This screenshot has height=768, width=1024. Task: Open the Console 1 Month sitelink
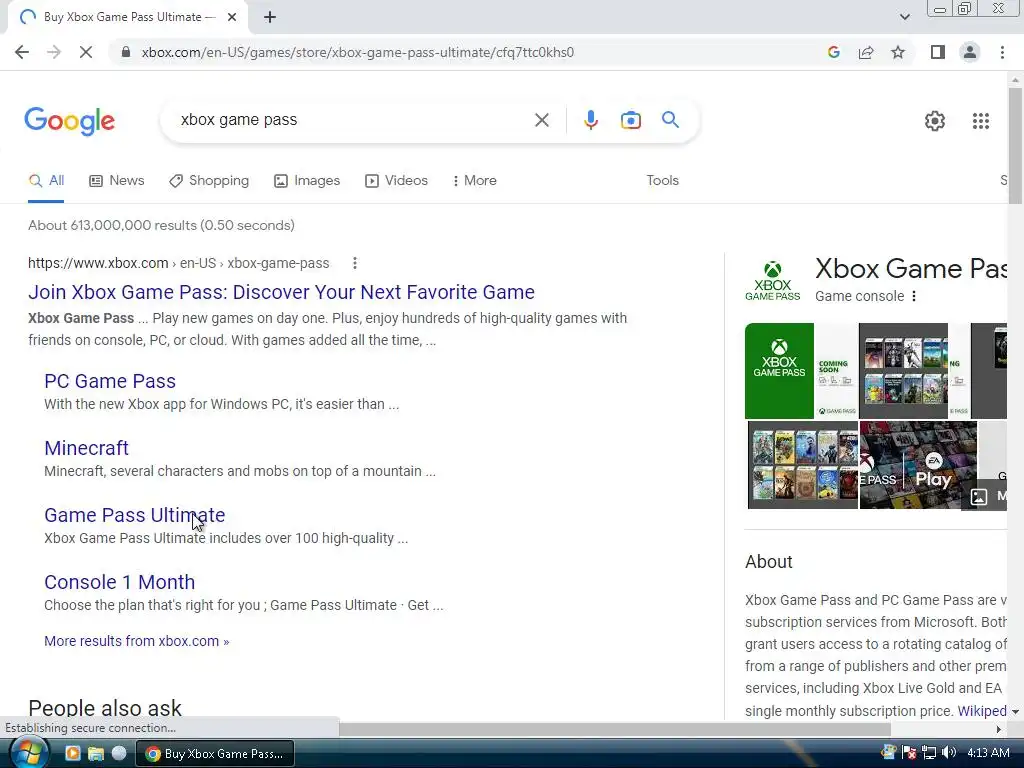tap(120, 582)
